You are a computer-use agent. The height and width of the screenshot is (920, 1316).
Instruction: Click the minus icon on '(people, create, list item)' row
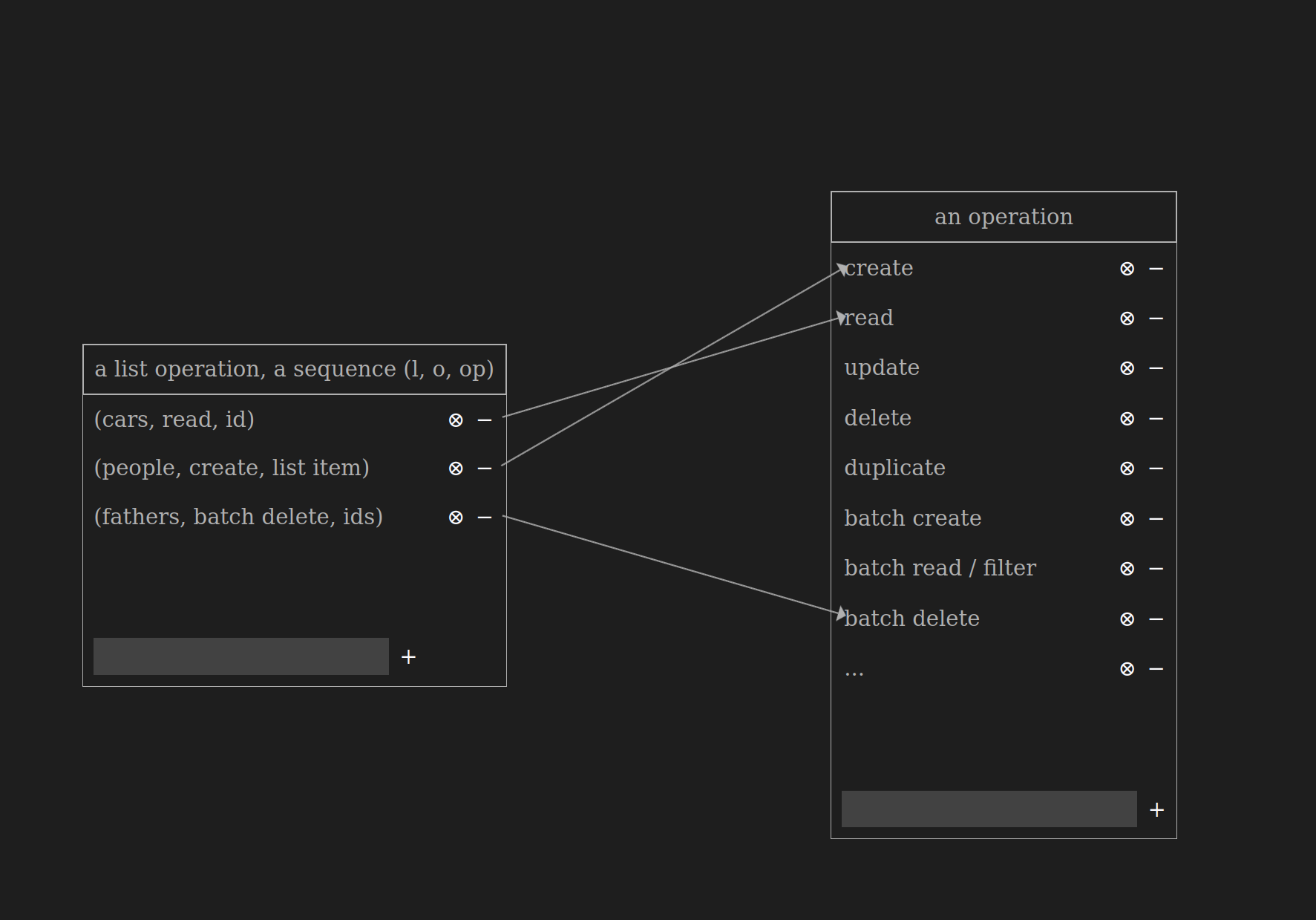coord(485,469)
